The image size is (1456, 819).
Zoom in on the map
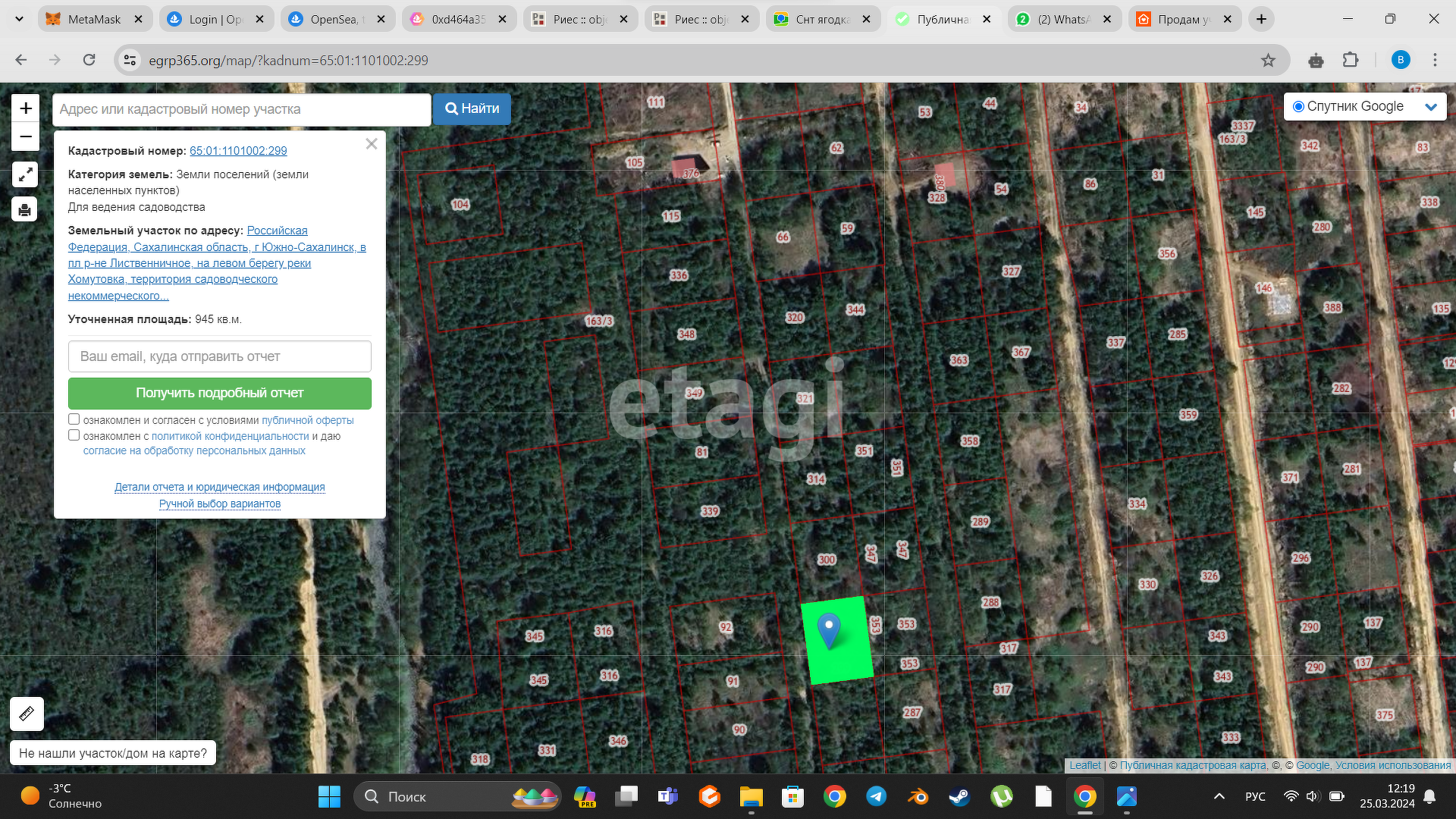pyautogui.click(x=25, y=108)
